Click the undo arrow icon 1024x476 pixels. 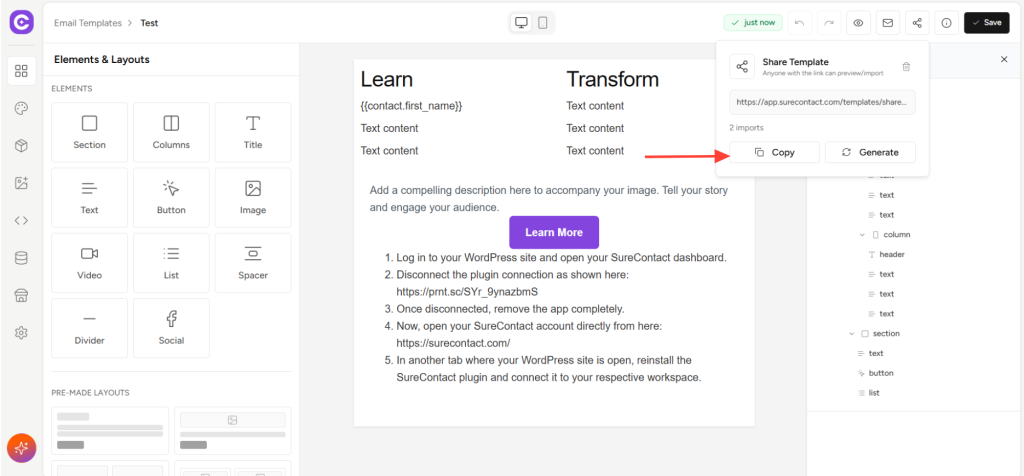798,22
